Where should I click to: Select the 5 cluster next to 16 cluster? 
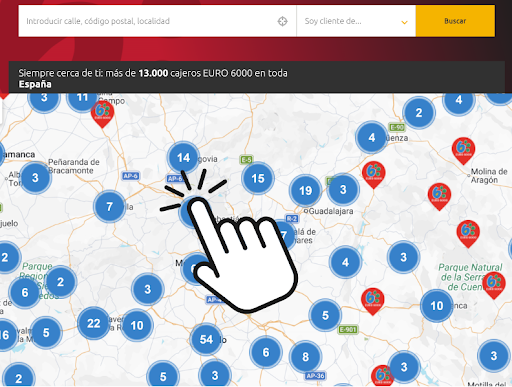(x=46, y=332)
